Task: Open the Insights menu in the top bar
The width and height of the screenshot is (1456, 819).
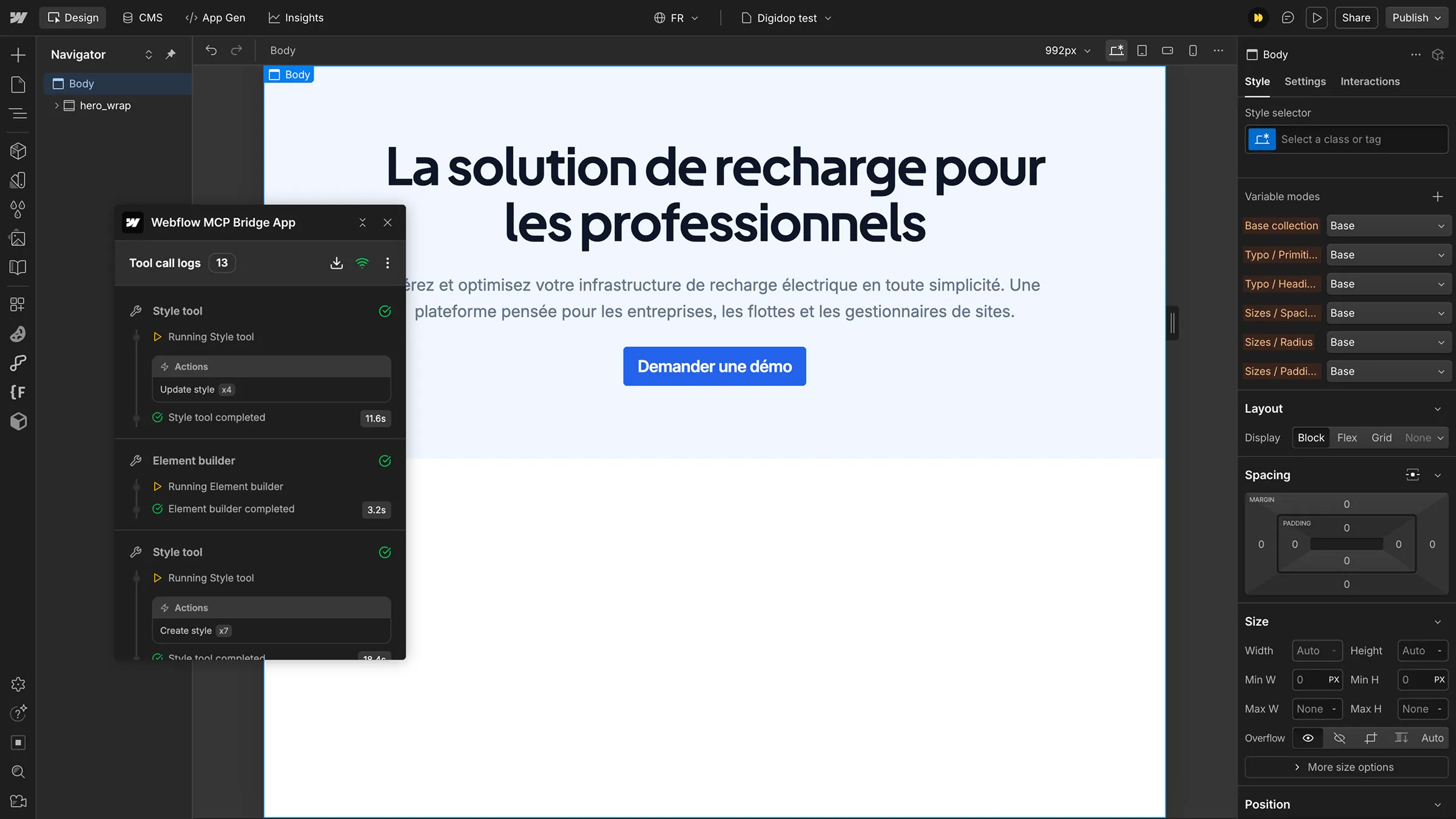Action: (296, 18)
